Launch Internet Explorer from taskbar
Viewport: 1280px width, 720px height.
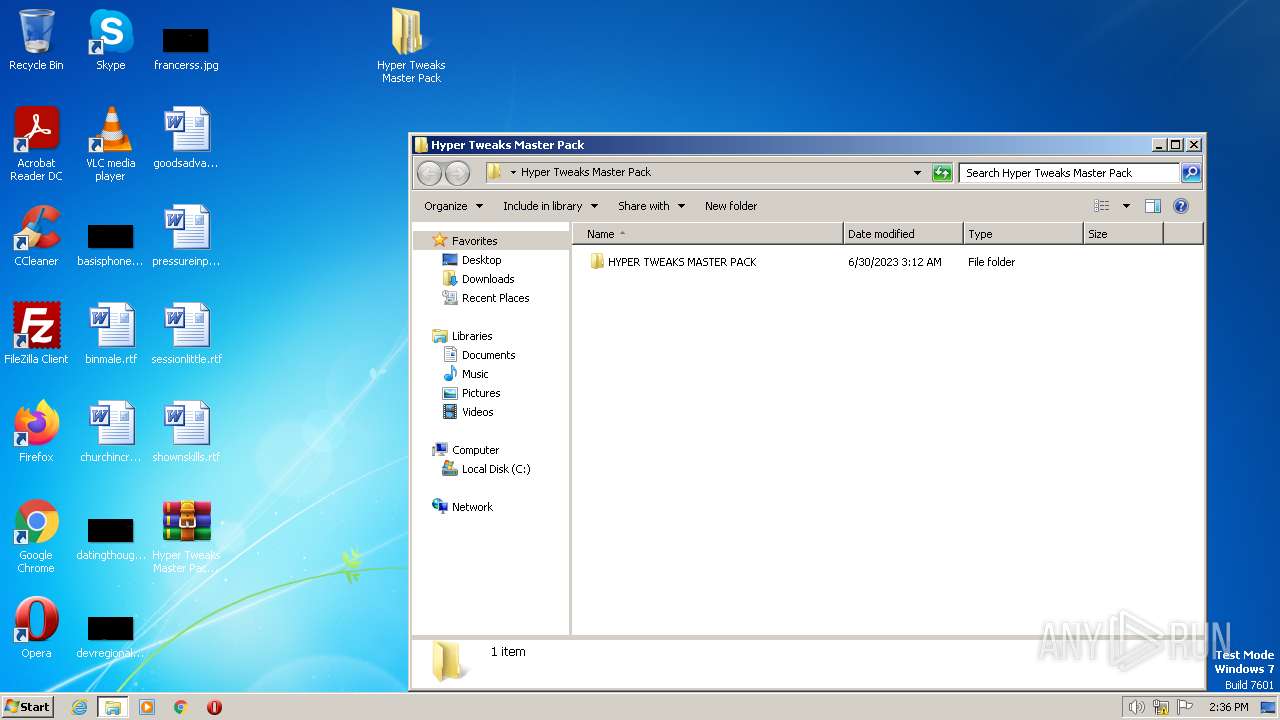(x=79, y=707)
